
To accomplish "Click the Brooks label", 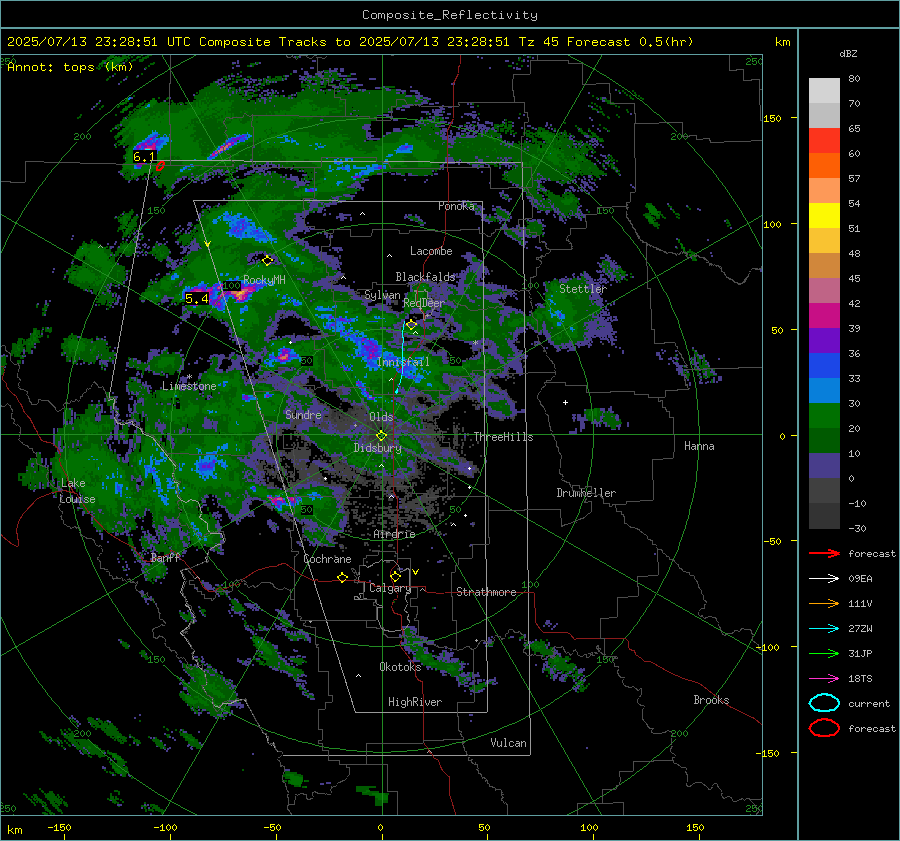I will coord(711,700).
